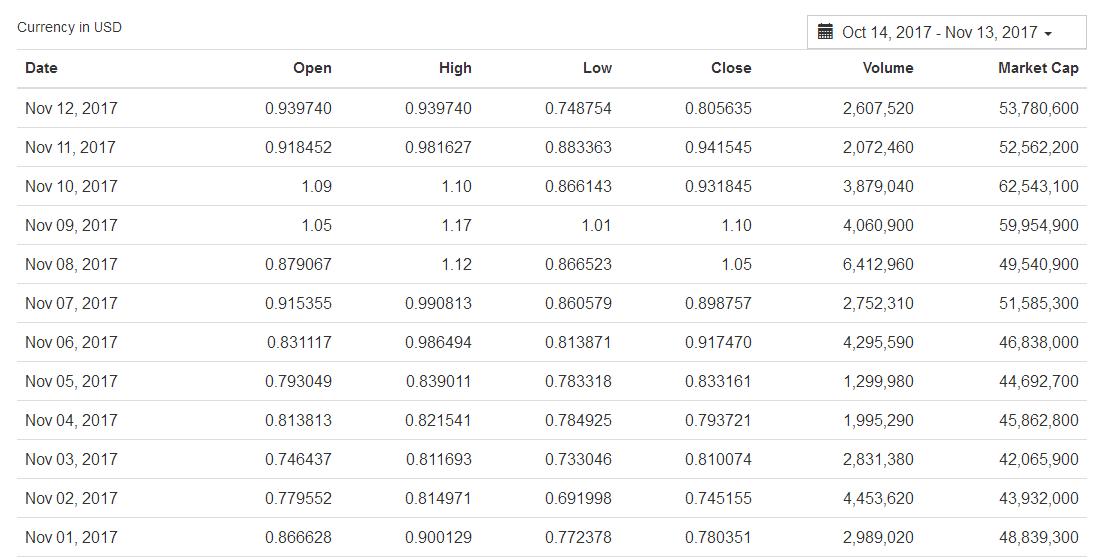Click low price 0.691998 on Nov 02

point(578,498)
